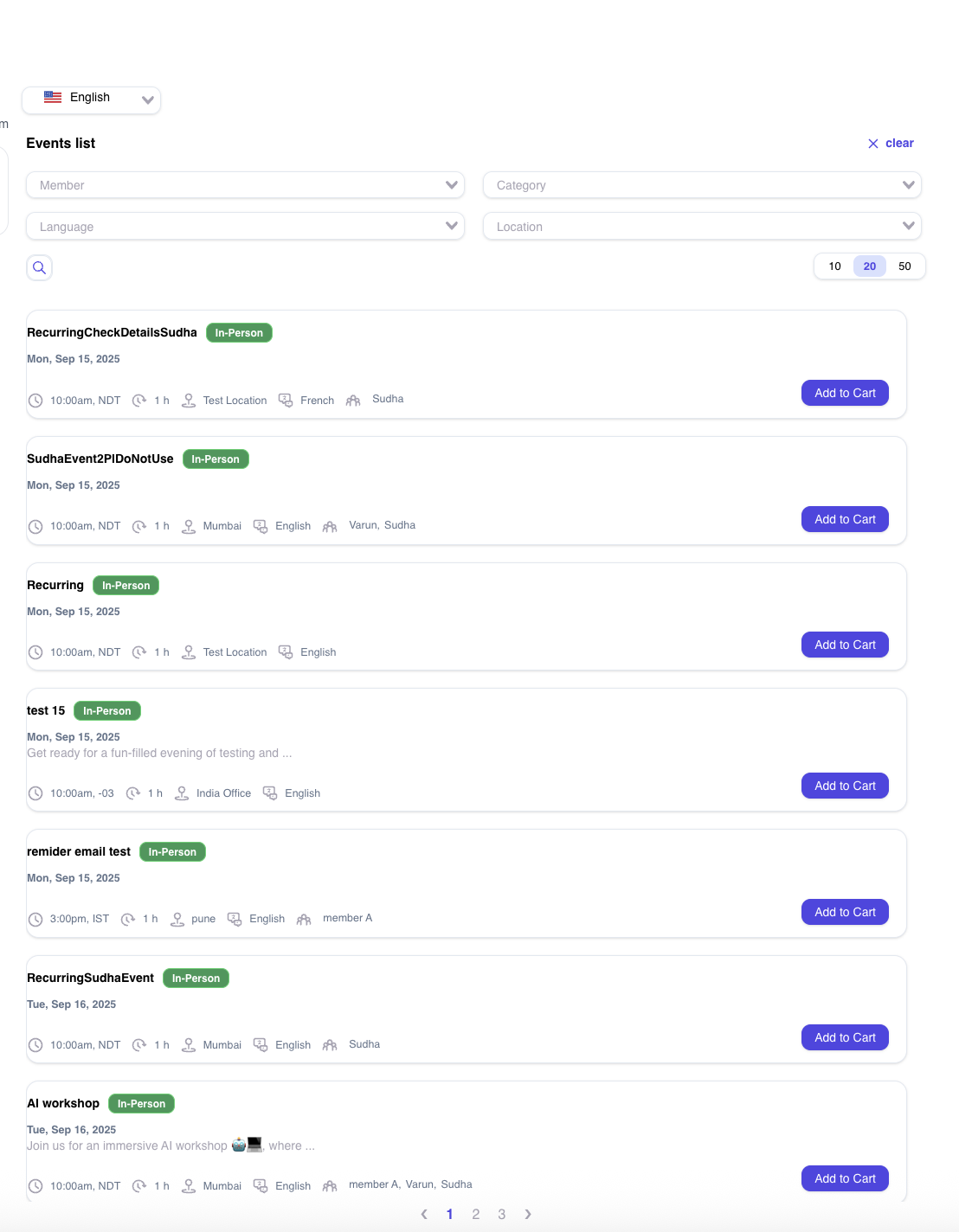Click clock icon in RecurringCheckDetailsSudha event
Viewport: 959px width, 1232px height.
tap(35, 401)
